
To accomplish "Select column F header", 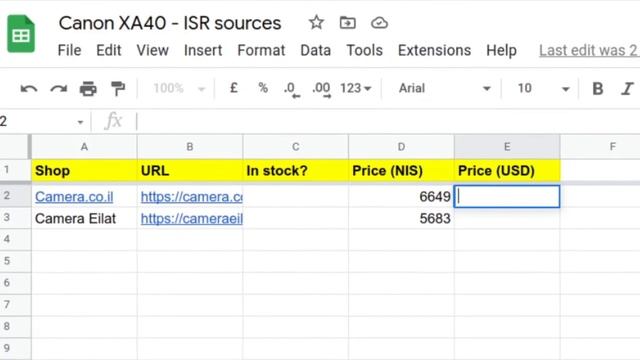I will [612, 147].
